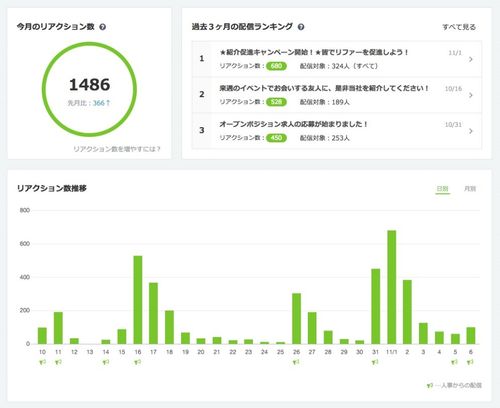Click the bar for day 3
Screen dimensions: 500x408
pyautogui.click(x=423, y=333)
